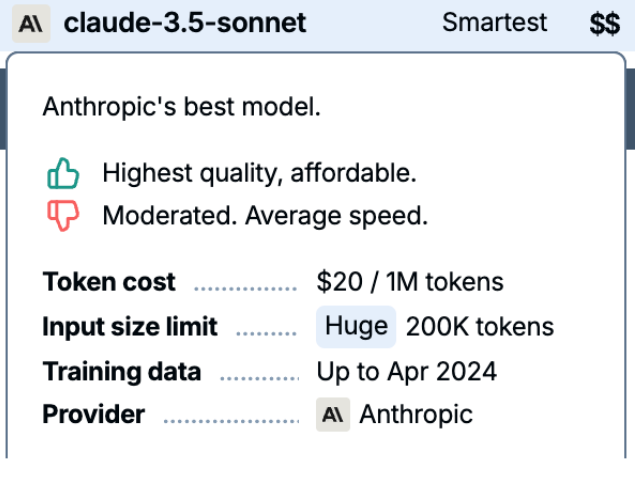Click the small Anthropic logo in Provider row
The width and height of the screenshot is (640, 480).
333,415
